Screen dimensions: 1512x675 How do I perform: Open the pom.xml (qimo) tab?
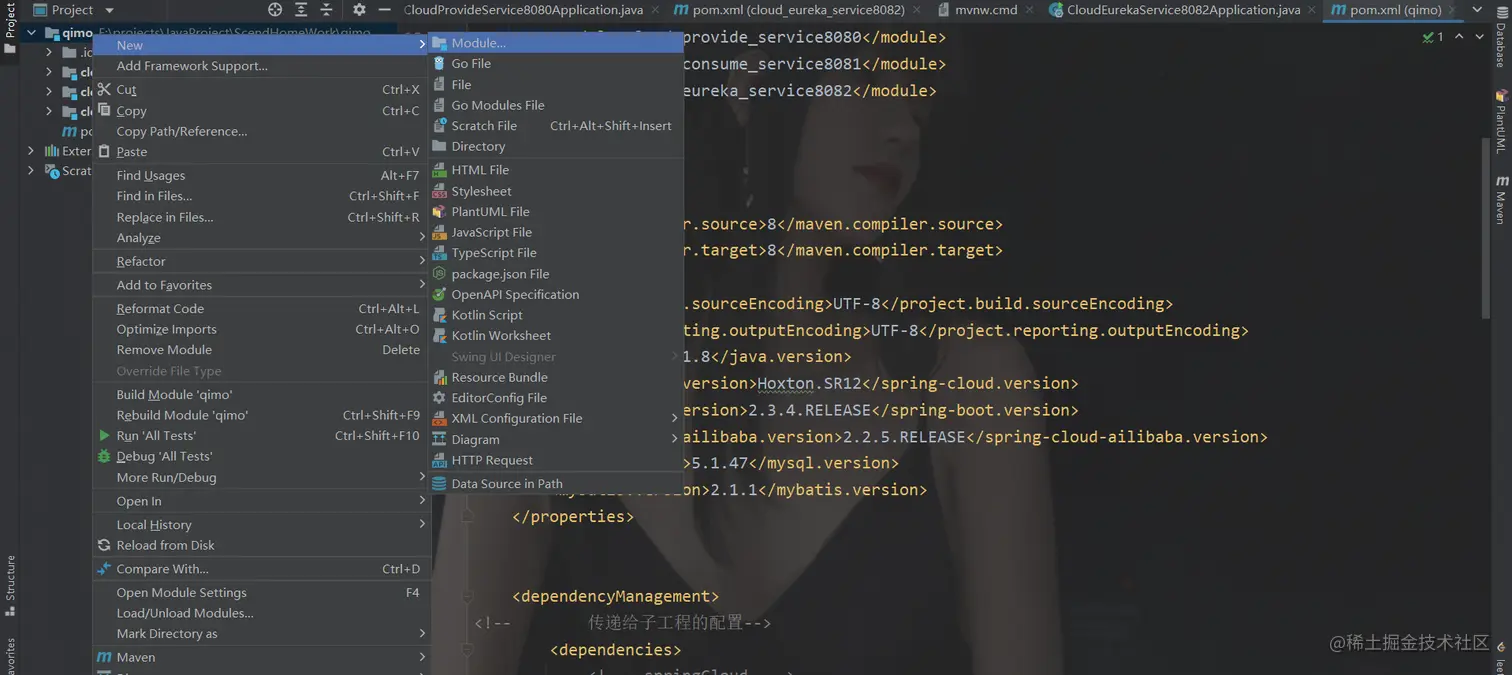1395,10
